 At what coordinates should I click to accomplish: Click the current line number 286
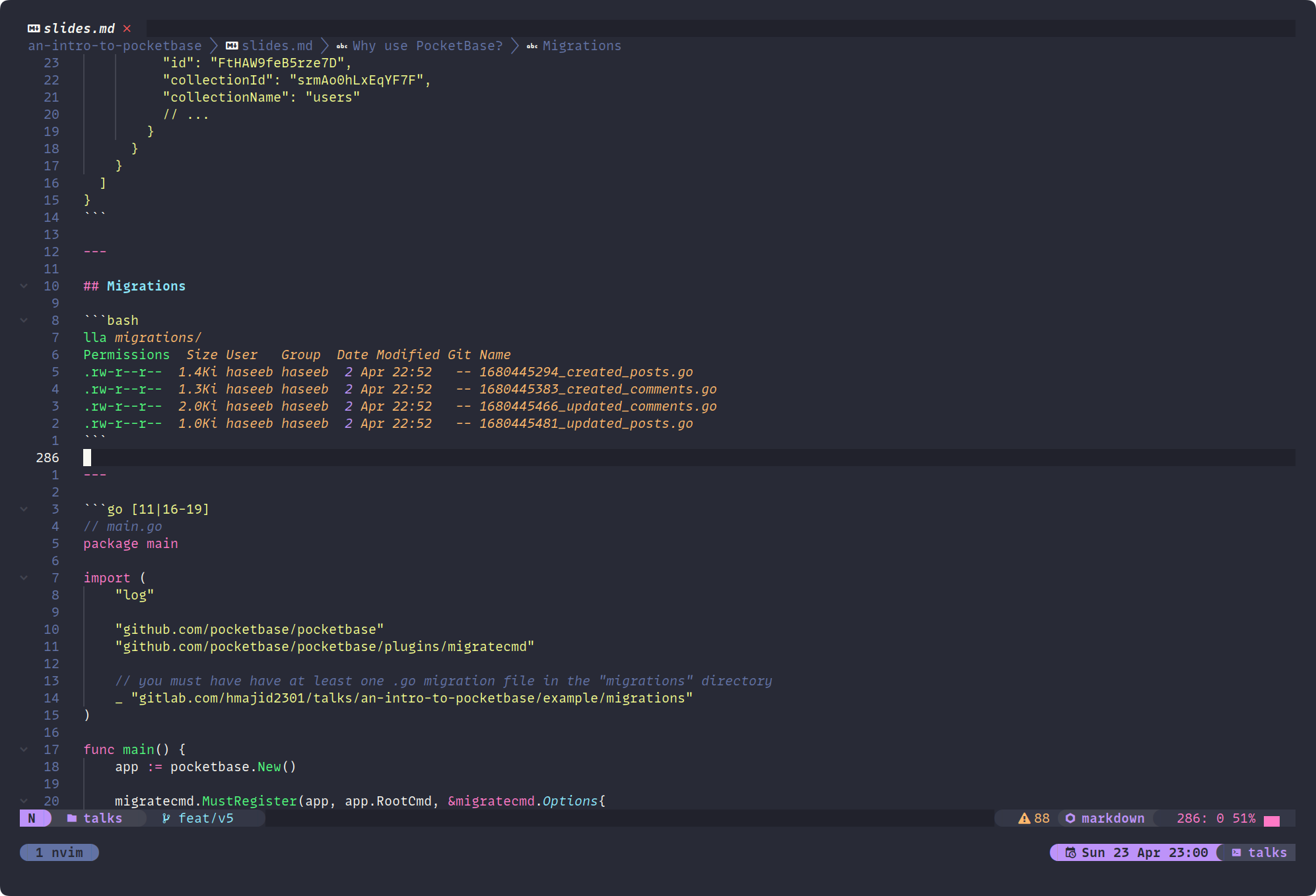click(x=48, y=458)
